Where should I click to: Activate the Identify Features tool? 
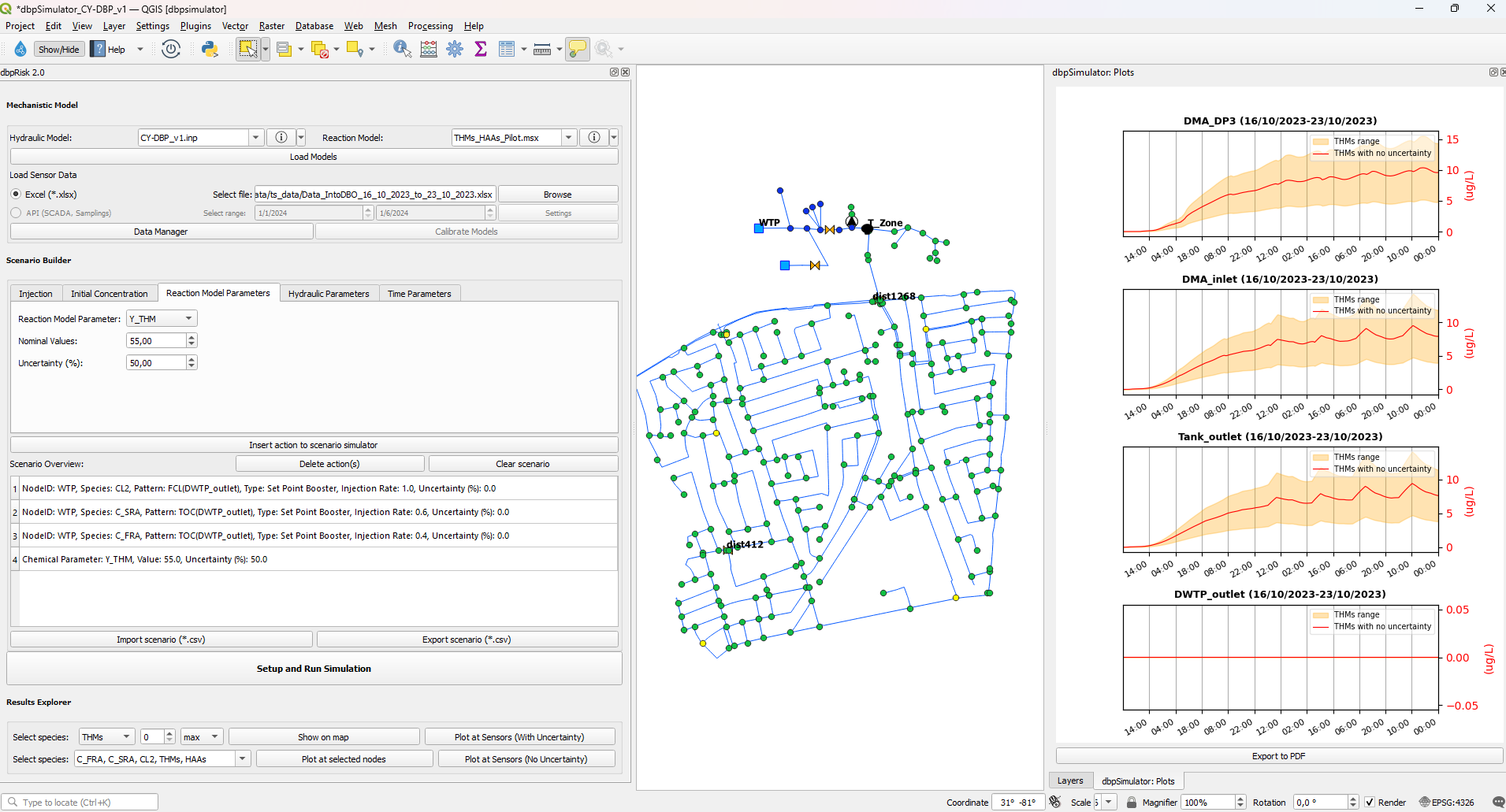coord(402,49)
